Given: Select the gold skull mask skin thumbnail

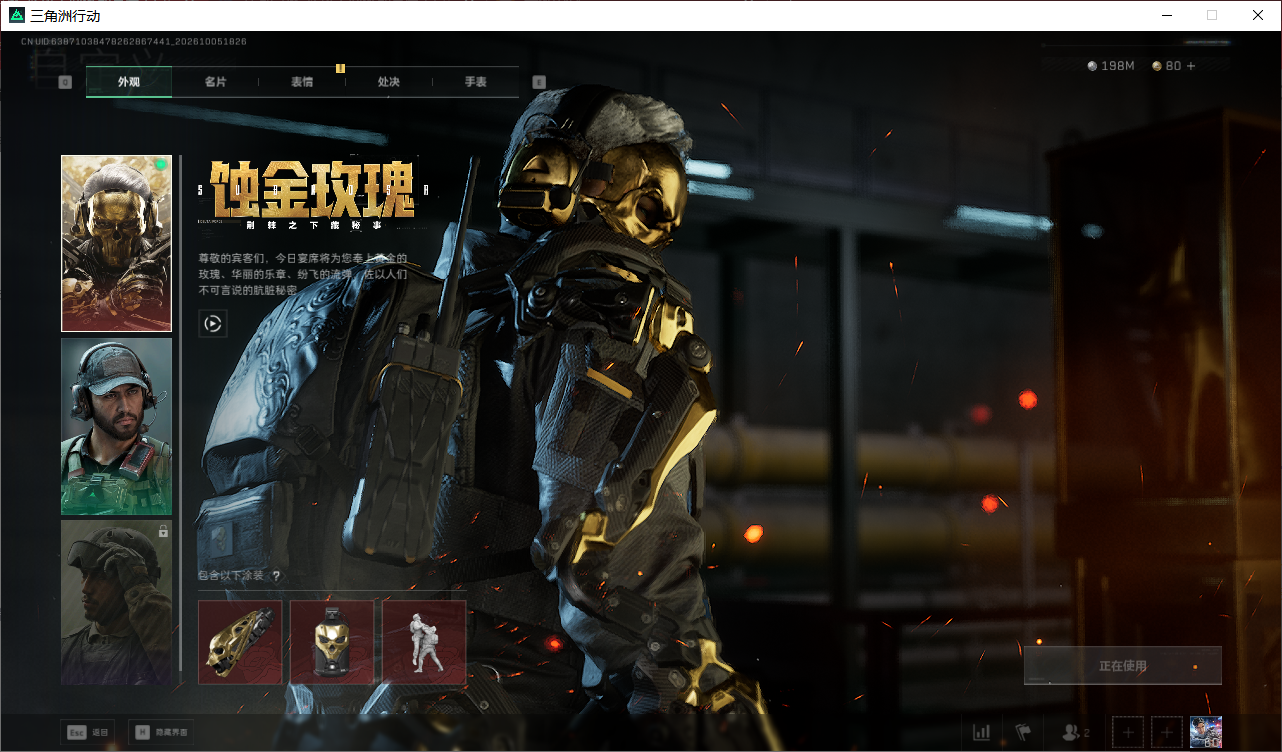Looking at the screenshot, I should [x=117, y=243].
